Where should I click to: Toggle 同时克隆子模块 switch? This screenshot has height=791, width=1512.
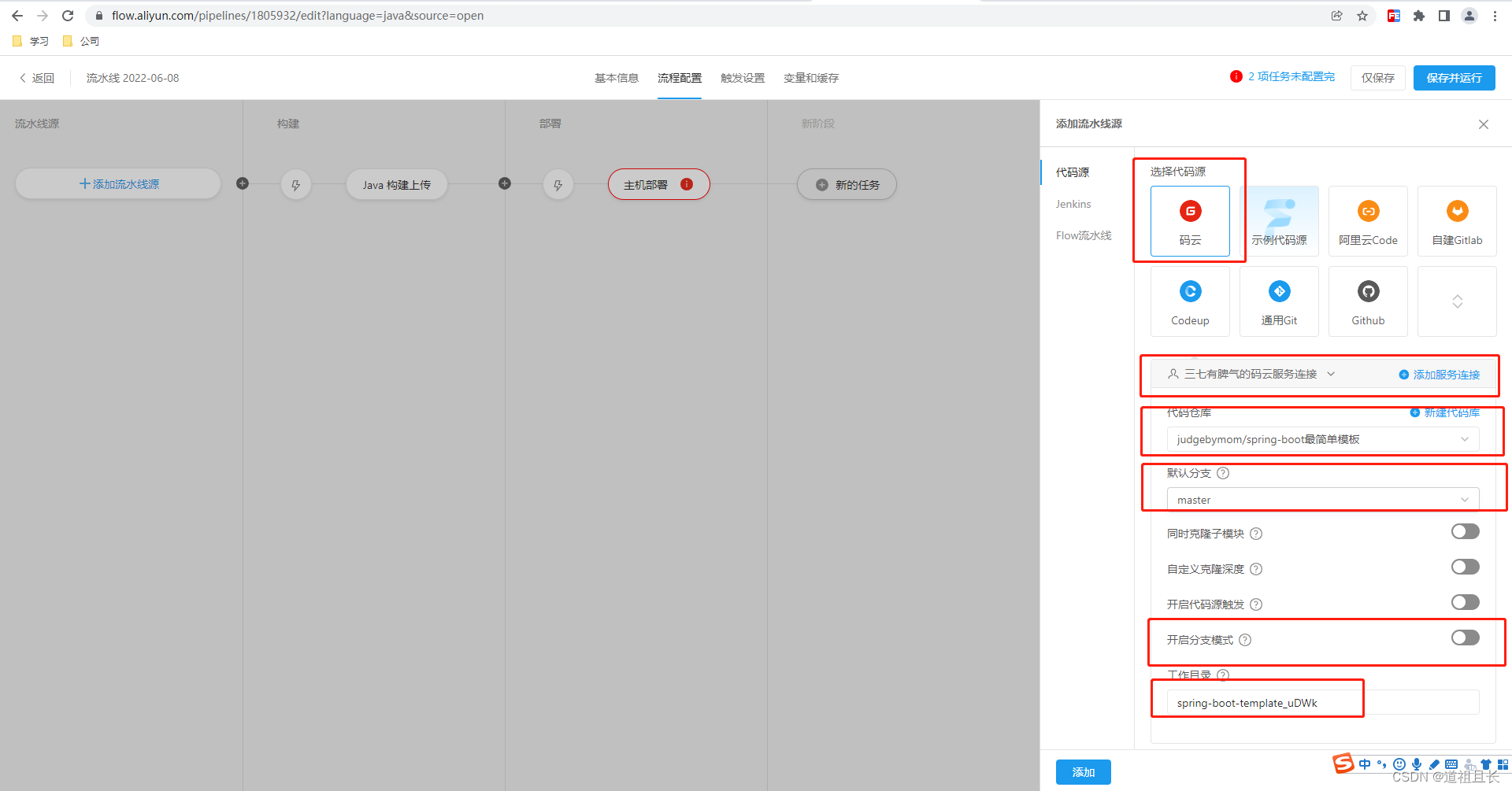tap(1466, 531)
